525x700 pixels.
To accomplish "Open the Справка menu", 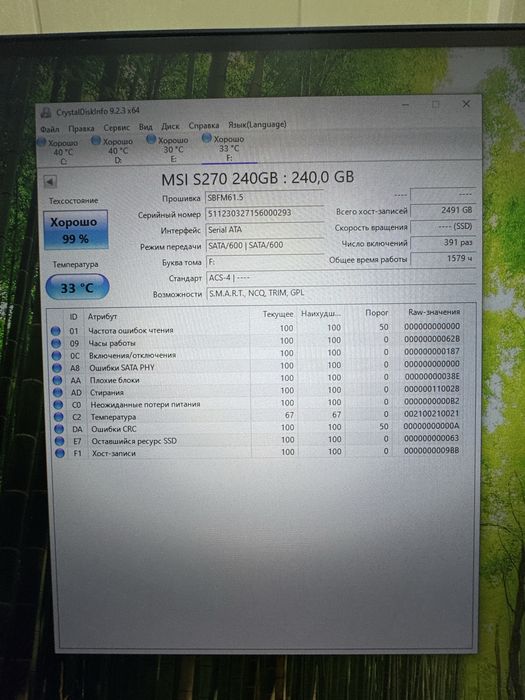I will [204, 125].
